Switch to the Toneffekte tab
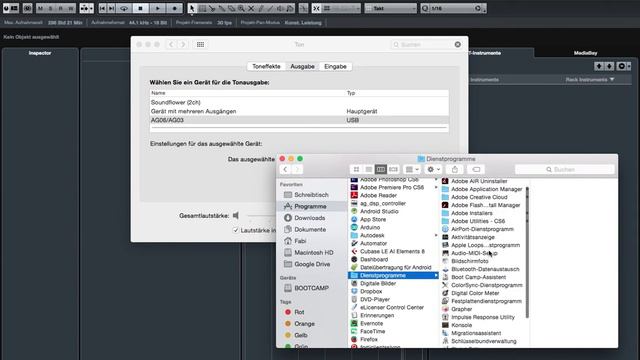Screen dimensions: 640x360 click(x=266, y=67)
